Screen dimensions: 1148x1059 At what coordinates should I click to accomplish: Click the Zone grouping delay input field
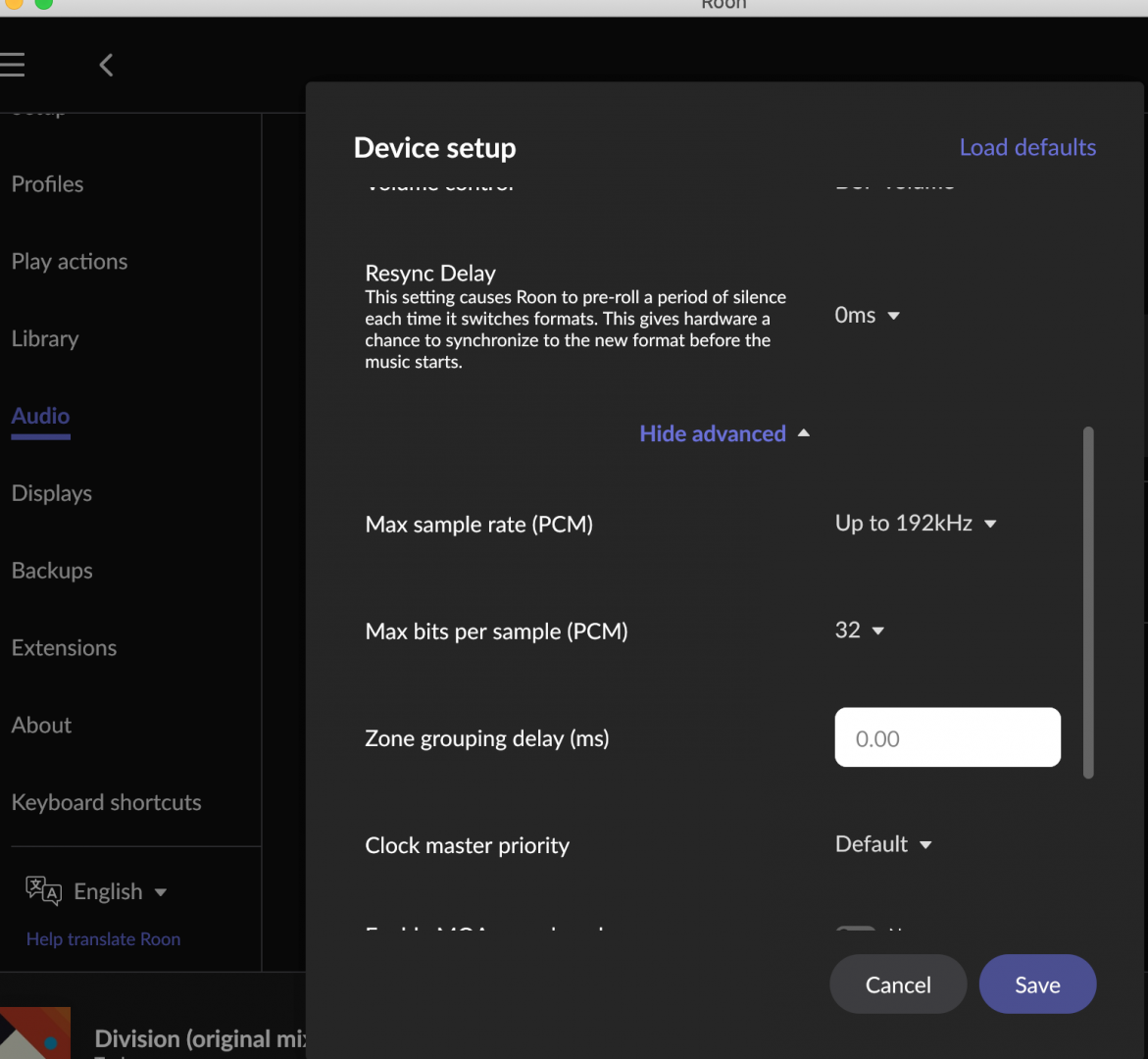pos(946,737)
